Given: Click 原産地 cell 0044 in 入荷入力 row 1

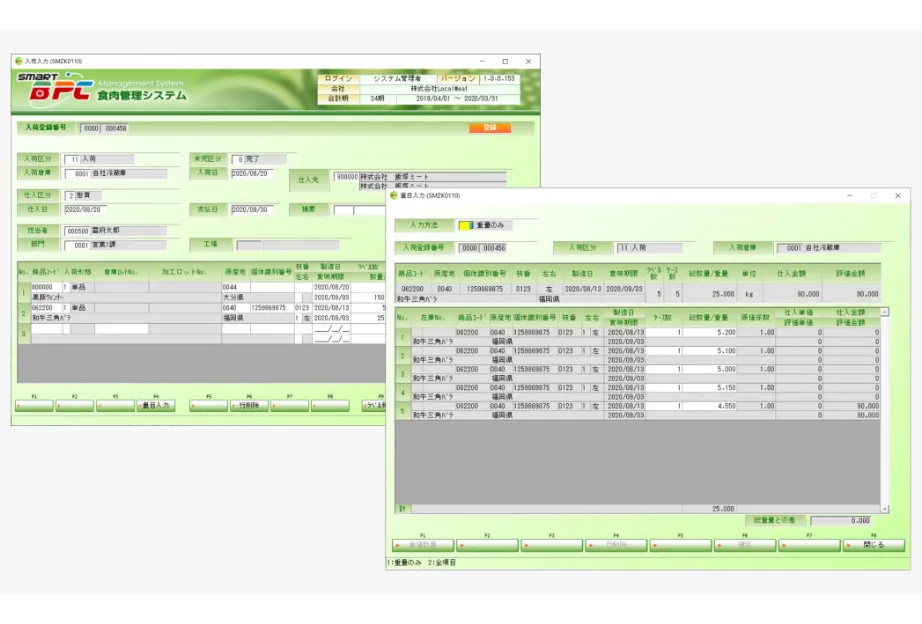Looking at the screenshot, I should point(236,287).
